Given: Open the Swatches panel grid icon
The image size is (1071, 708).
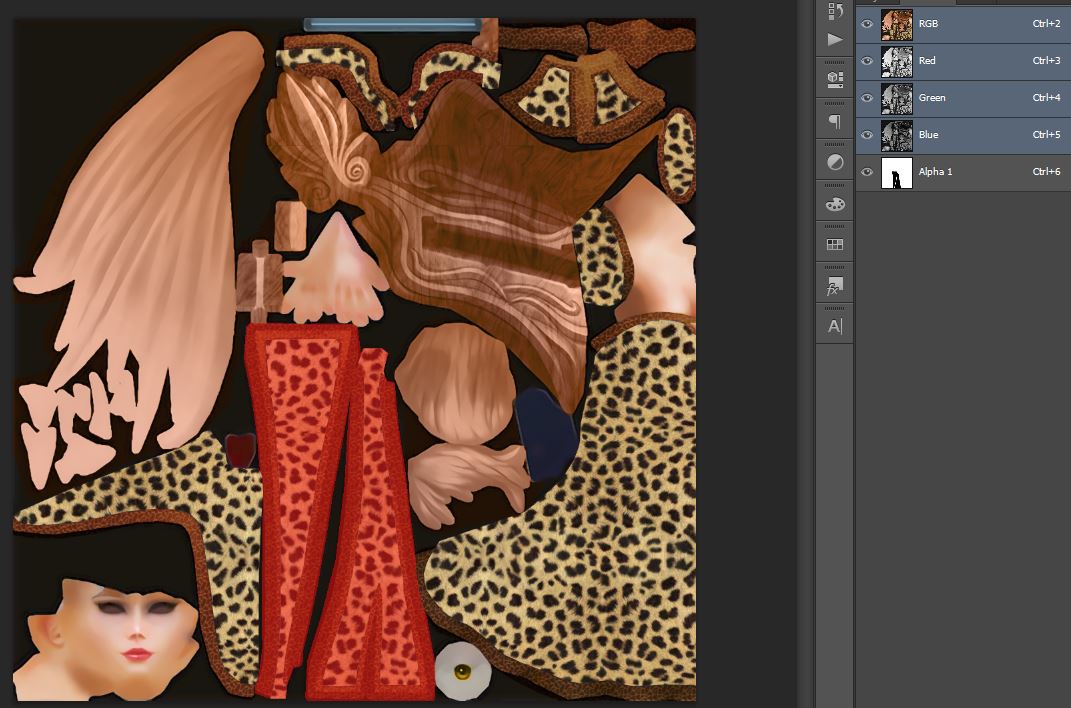Looking at the screenshot, I should [x=835, y=244].
